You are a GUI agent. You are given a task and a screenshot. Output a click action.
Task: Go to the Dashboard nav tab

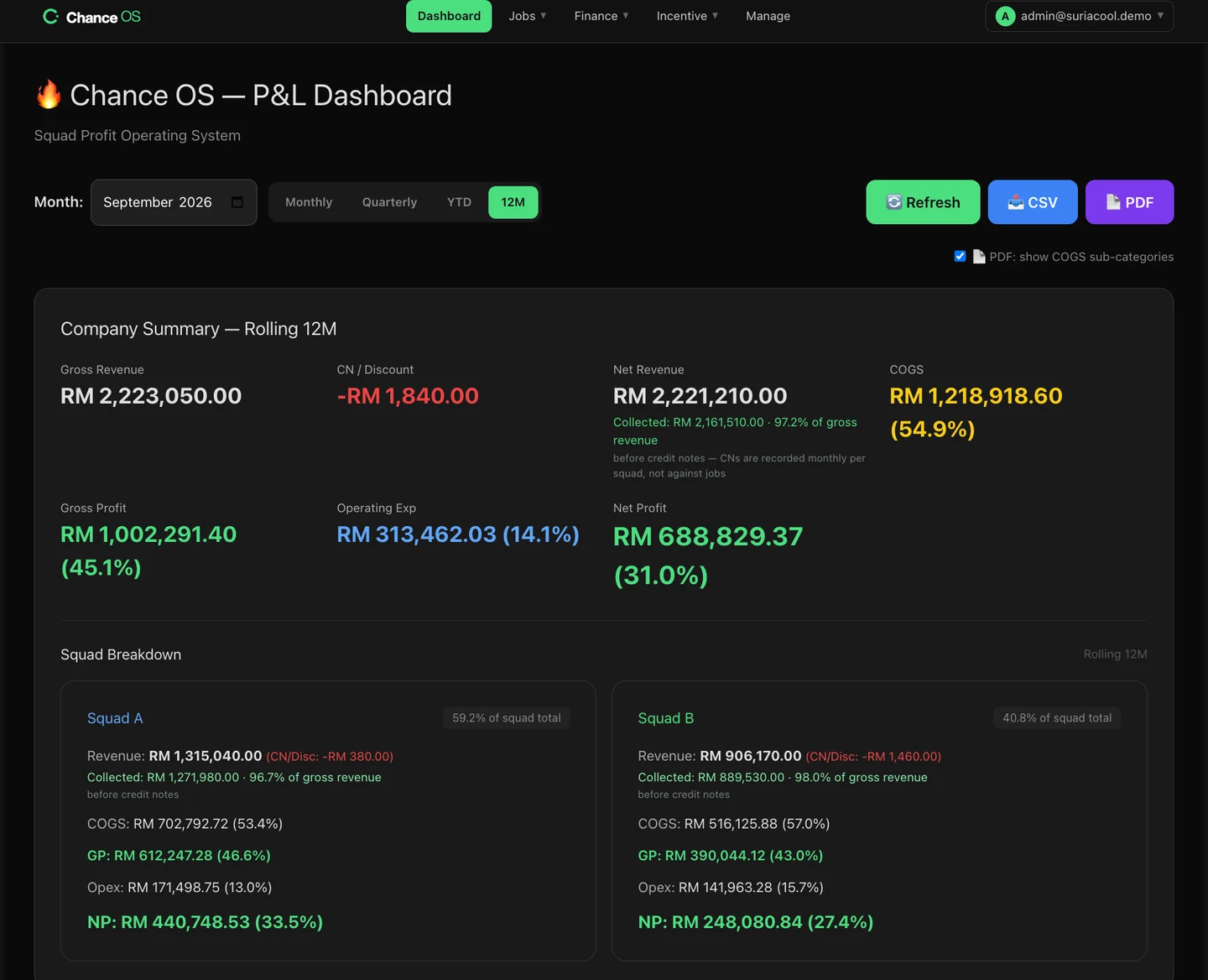click(449, 16)
